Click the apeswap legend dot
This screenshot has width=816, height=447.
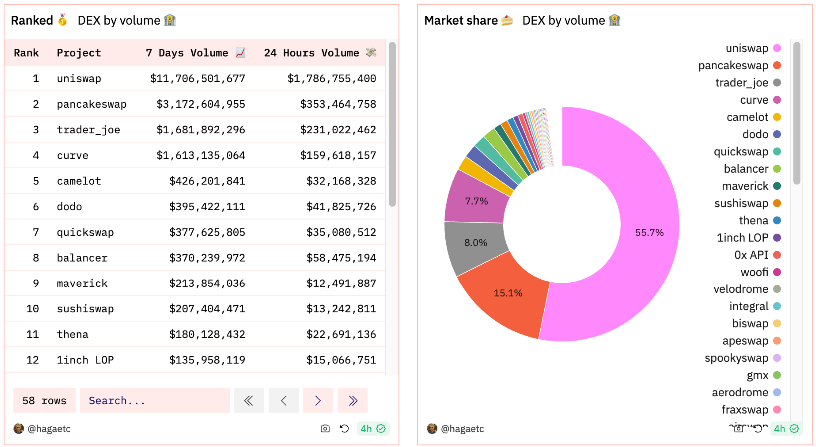777,340
